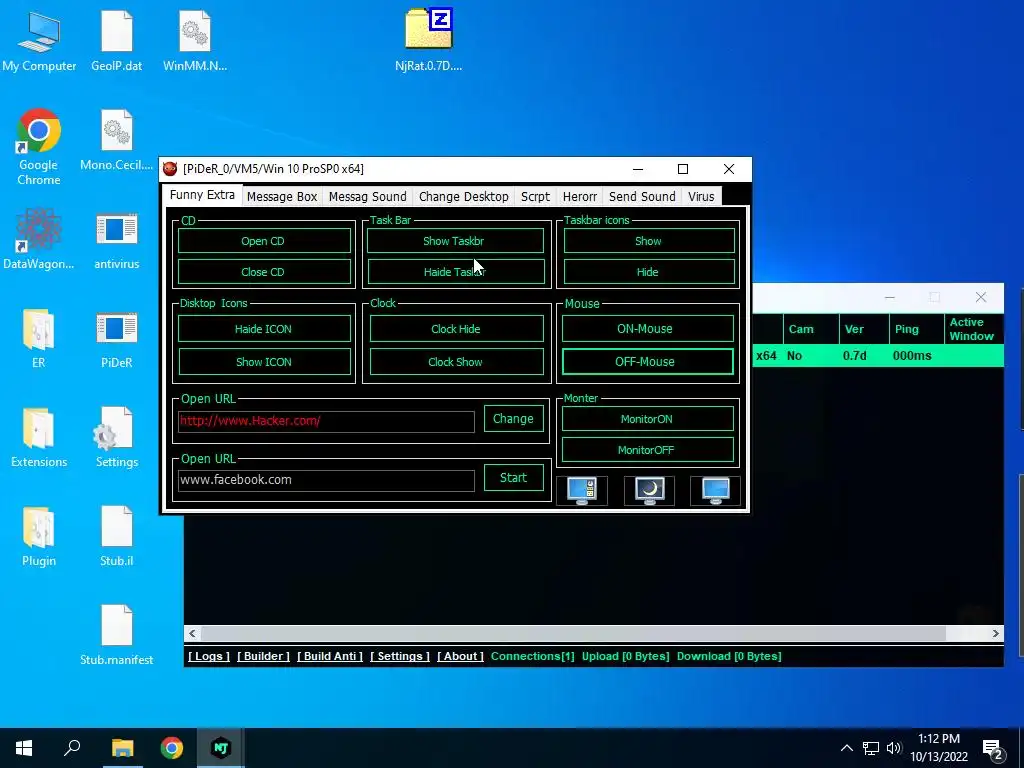
Task: Click Start beside the facebook.com URL
Action: pos(513,477)
